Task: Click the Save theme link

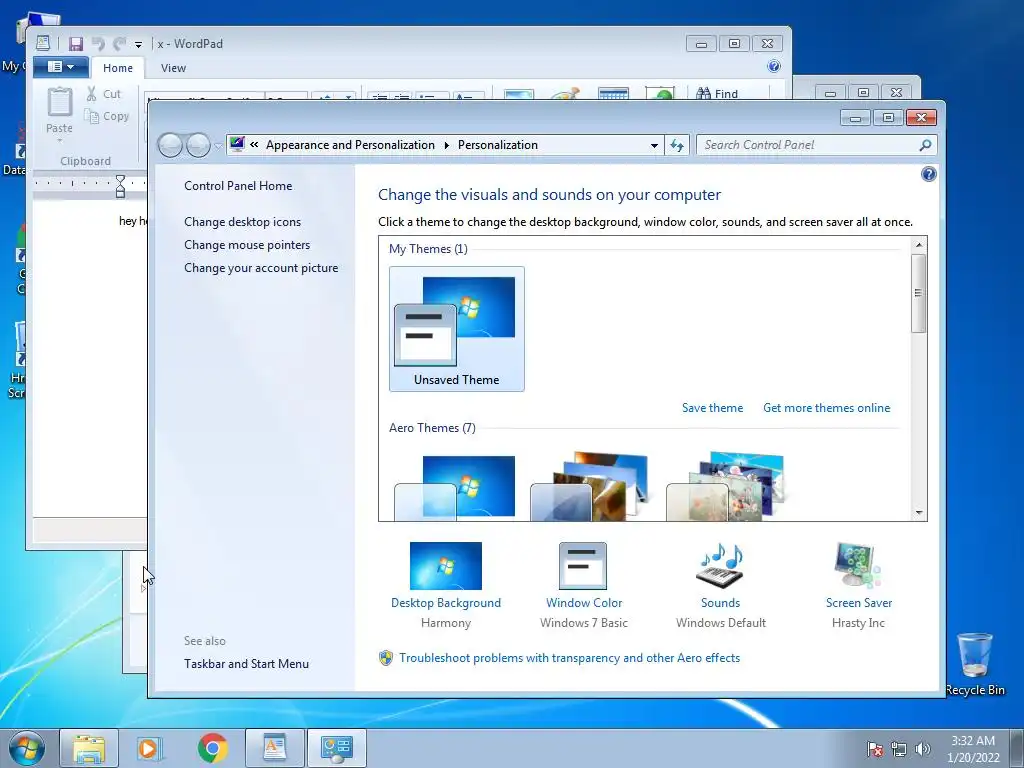Action: [712, 408]
